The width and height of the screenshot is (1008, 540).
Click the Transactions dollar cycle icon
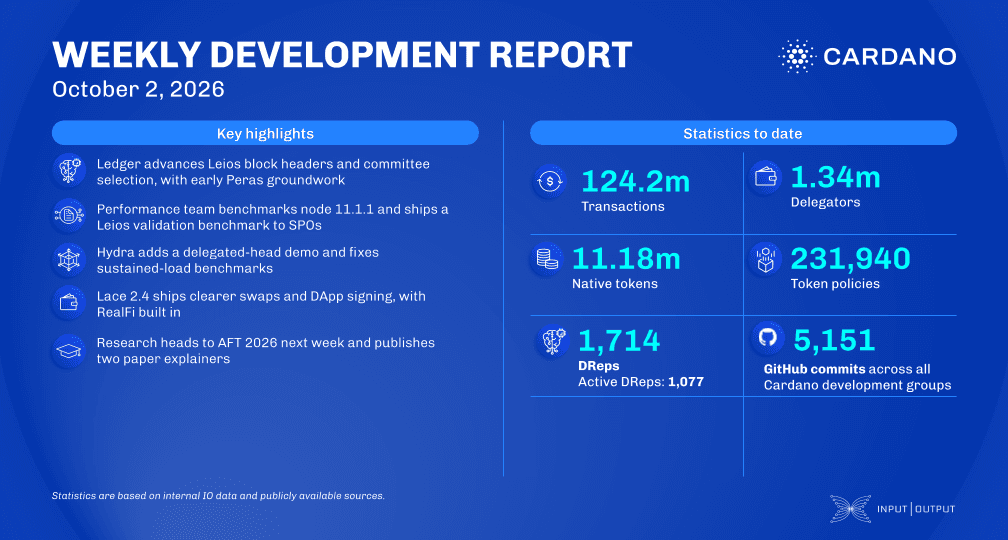pyautogui.click(x=550, y=182)
